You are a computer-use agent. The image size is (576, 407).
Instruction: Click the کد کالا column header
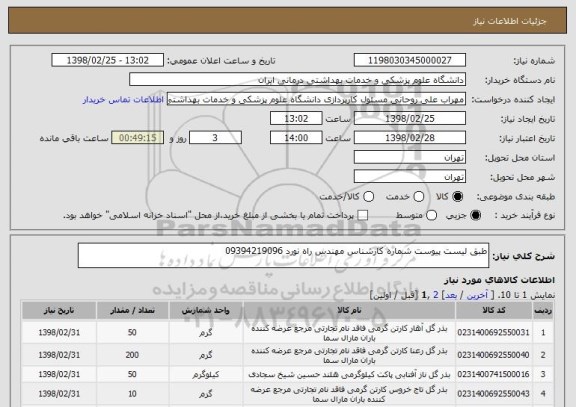click(x=494, y=311)
